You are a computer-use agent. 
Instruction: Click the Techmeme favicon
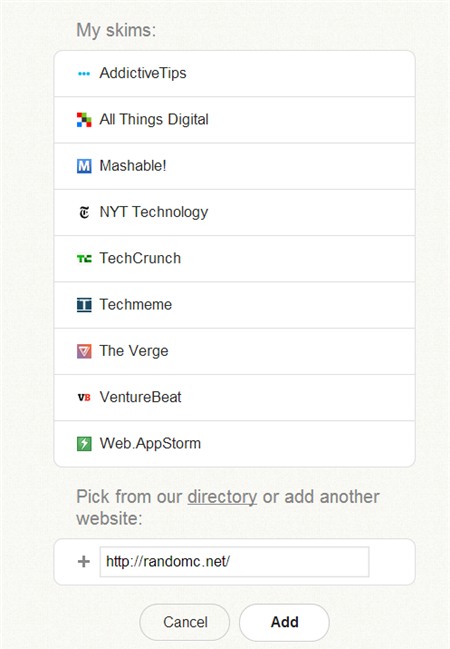point(84,305)
